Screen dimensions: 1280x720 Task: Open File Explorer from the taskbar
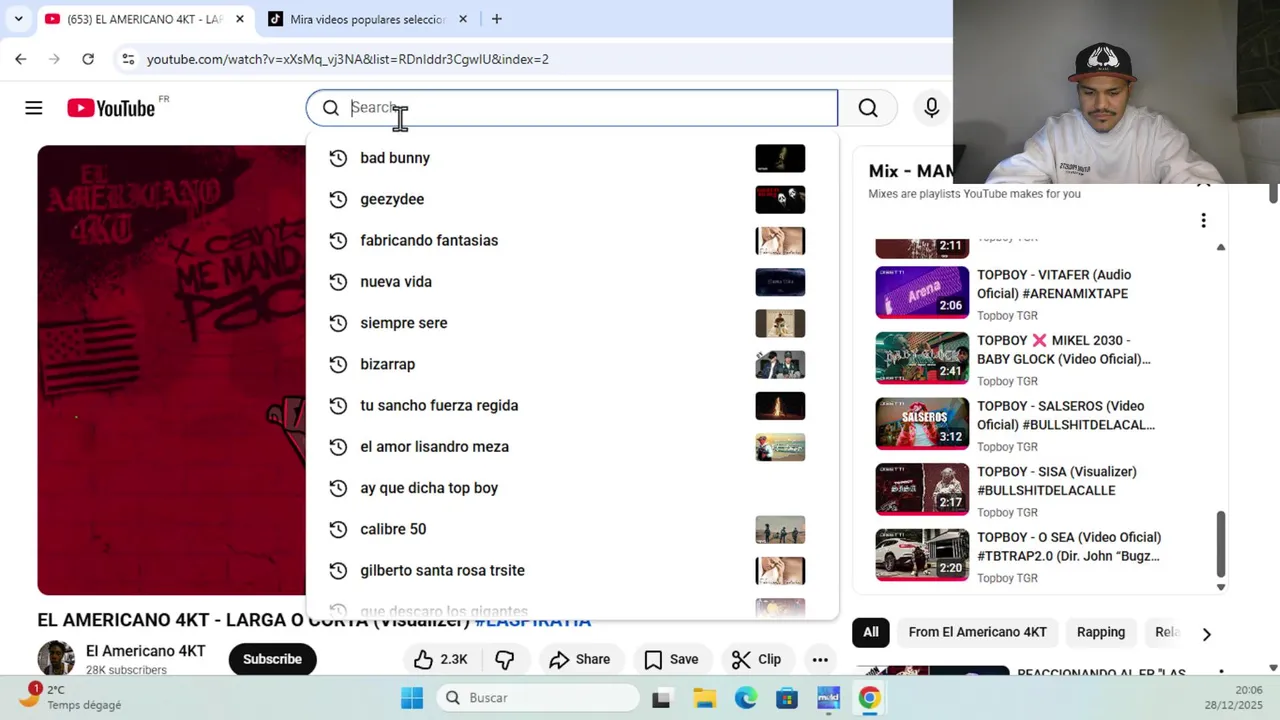point(704,698)
